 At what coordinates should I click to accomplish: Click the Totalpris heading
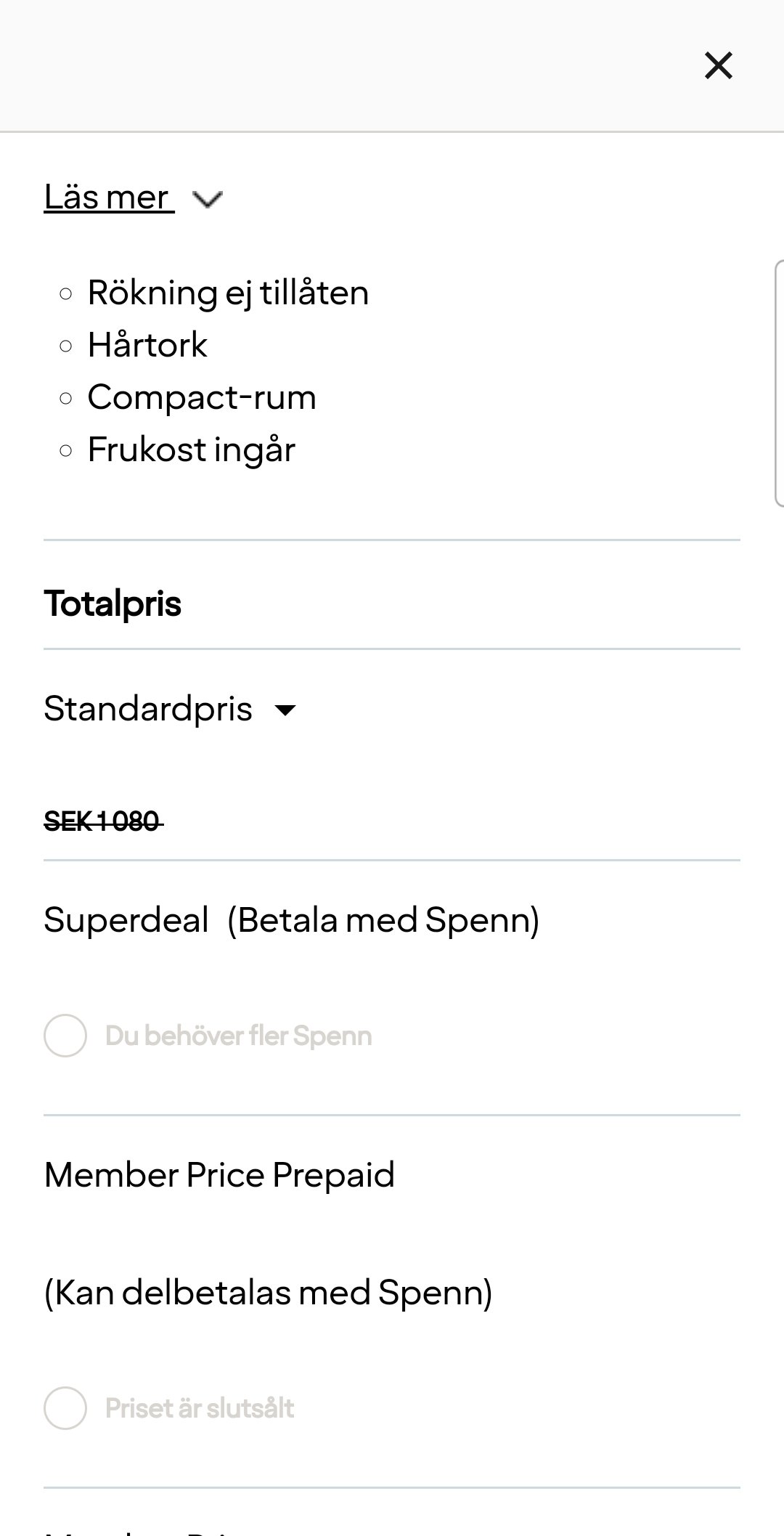coord(113,604)
